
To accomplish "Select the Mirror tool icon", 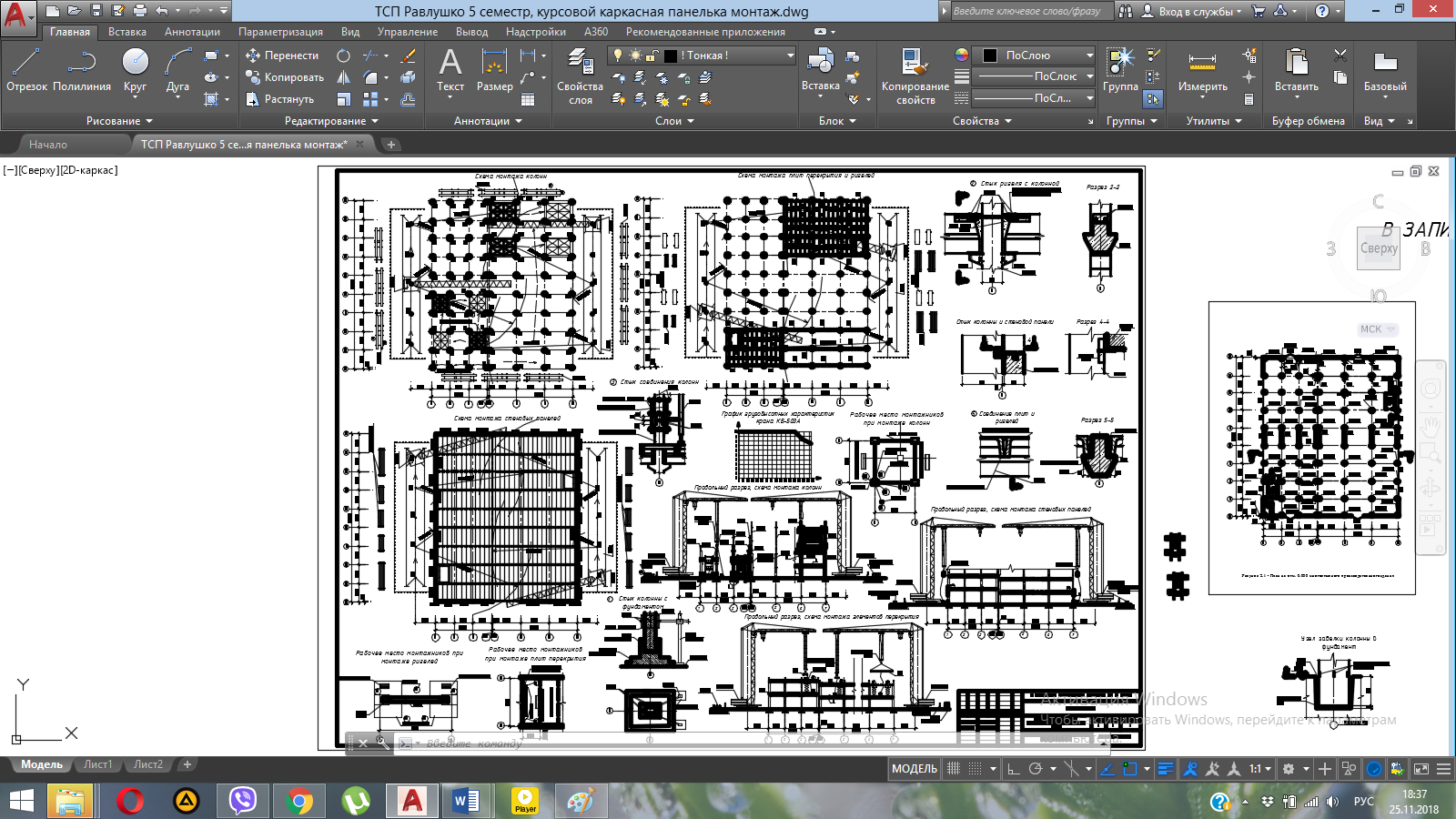I will pos(343,77).
